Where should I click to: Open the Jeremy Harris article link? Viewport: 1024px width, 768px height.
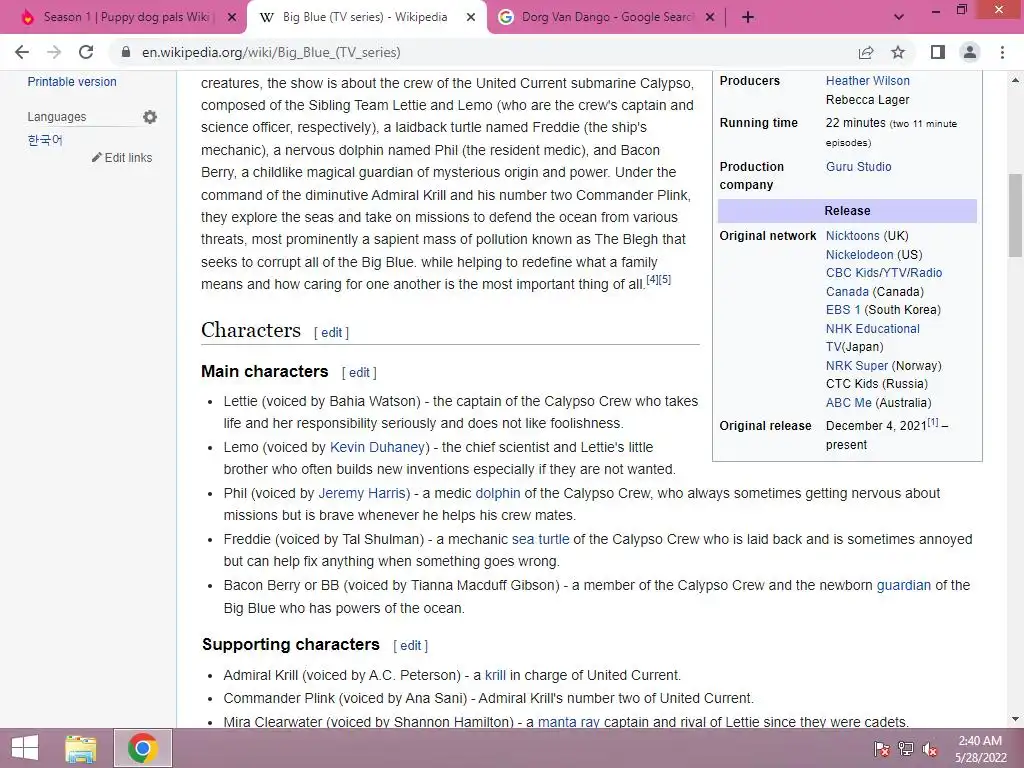(364, 493)
